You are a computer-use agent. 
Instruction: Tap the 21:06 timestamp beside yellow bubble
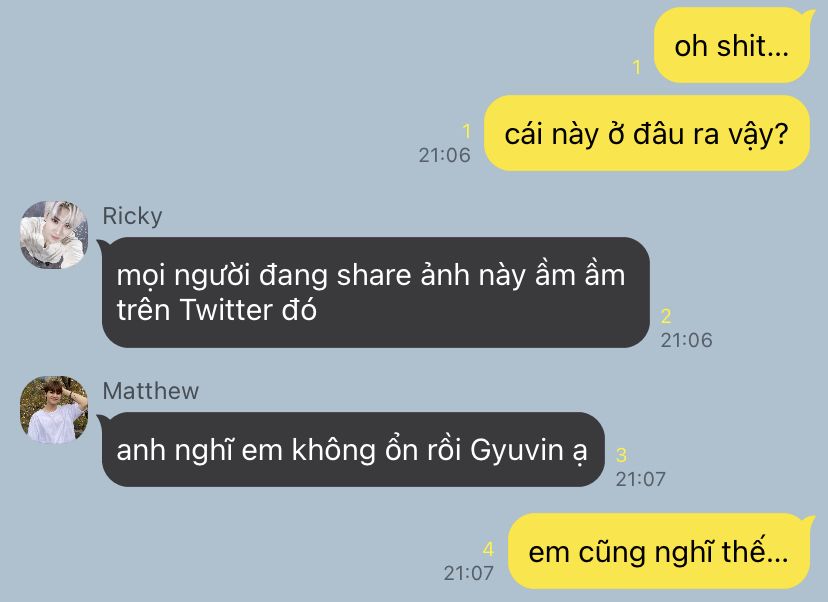point(445,155)
